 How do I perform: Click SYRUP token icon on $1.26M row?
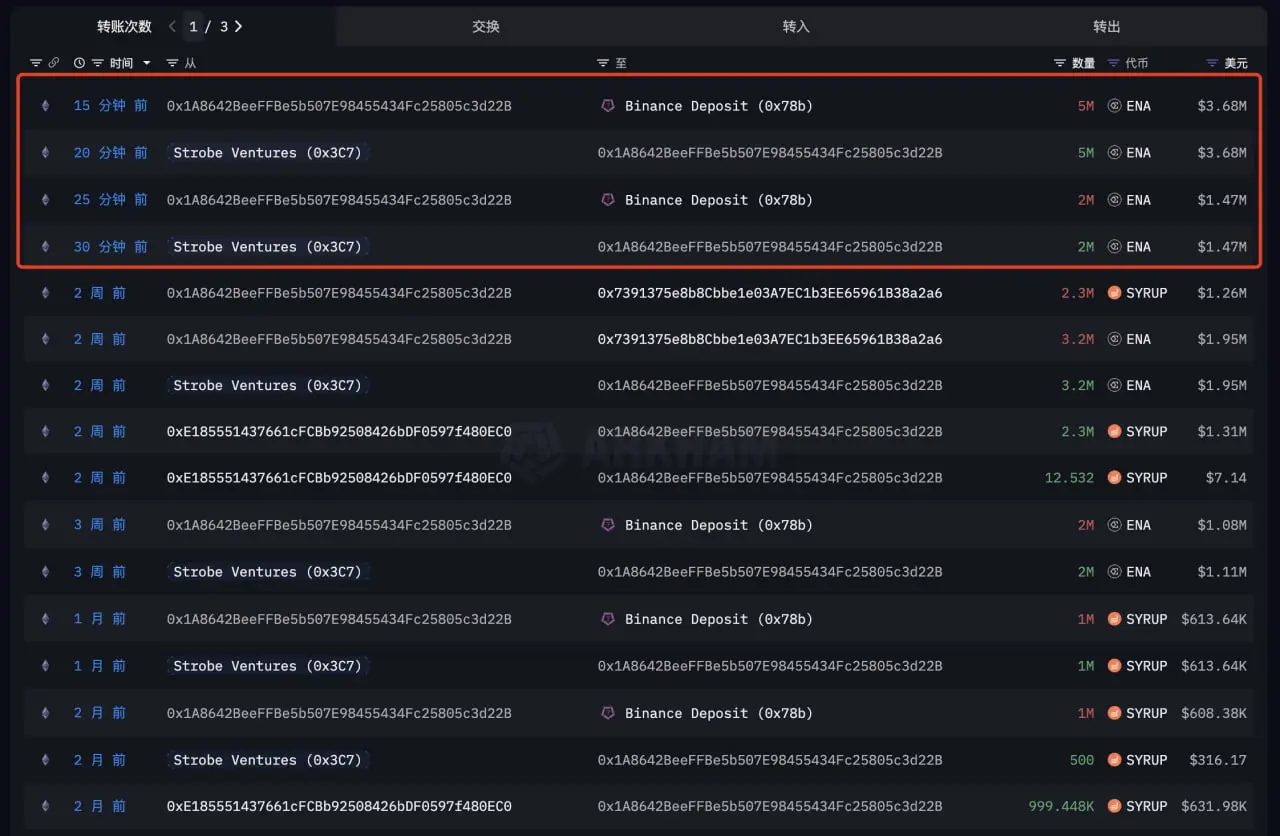pyautogui.click(x=1114, y=293)
